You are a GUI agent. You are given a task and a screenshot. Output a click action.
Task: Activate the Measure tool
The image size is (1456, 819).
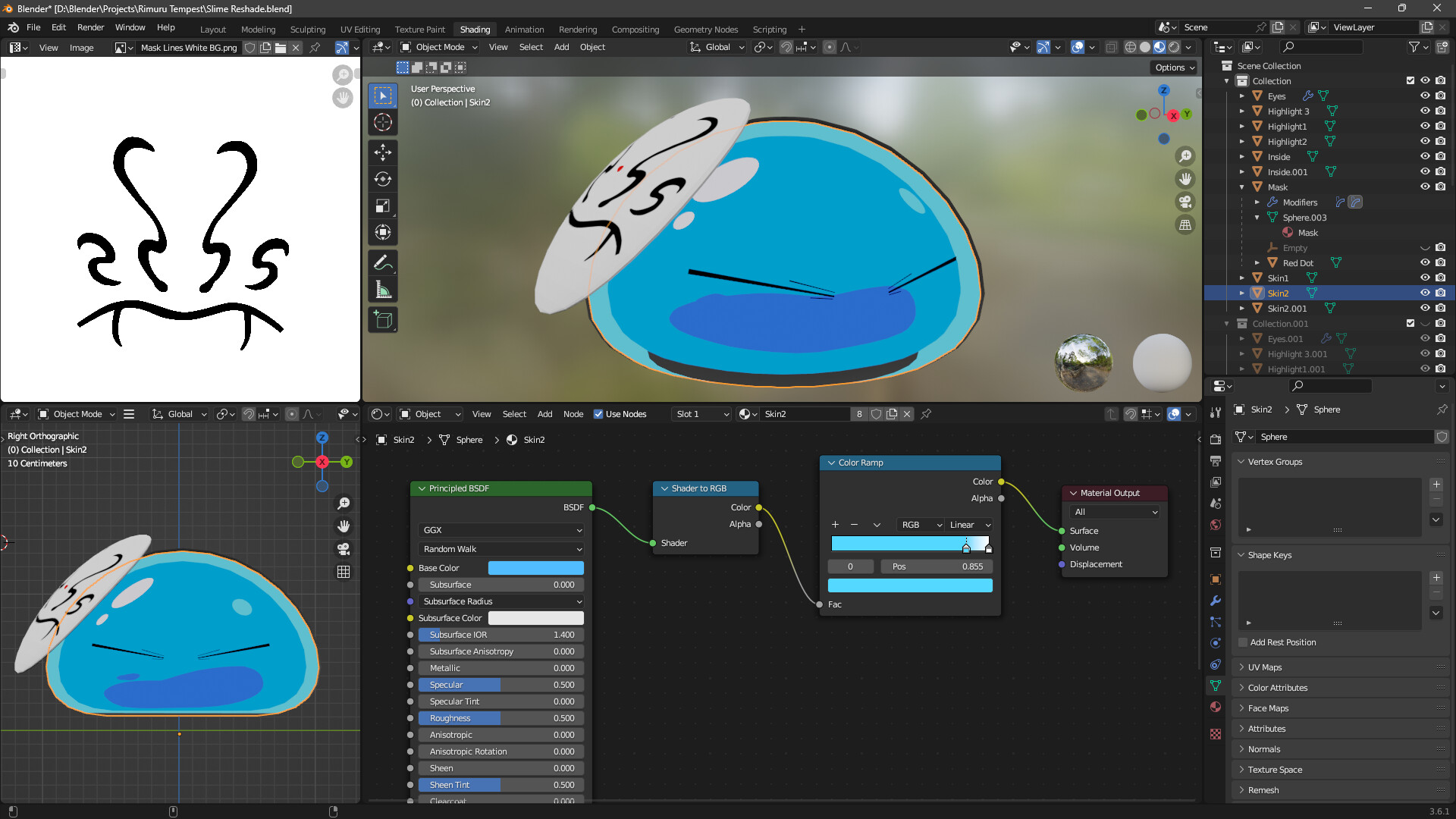(x=383, y=288)
